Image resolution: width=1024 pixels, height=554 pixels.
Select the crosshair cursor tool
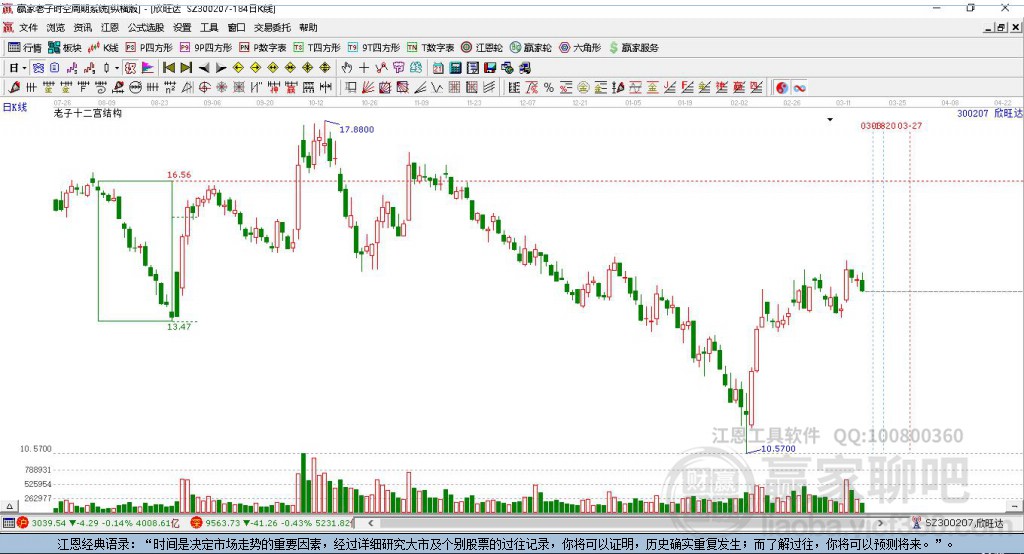(x=364, y=68)
